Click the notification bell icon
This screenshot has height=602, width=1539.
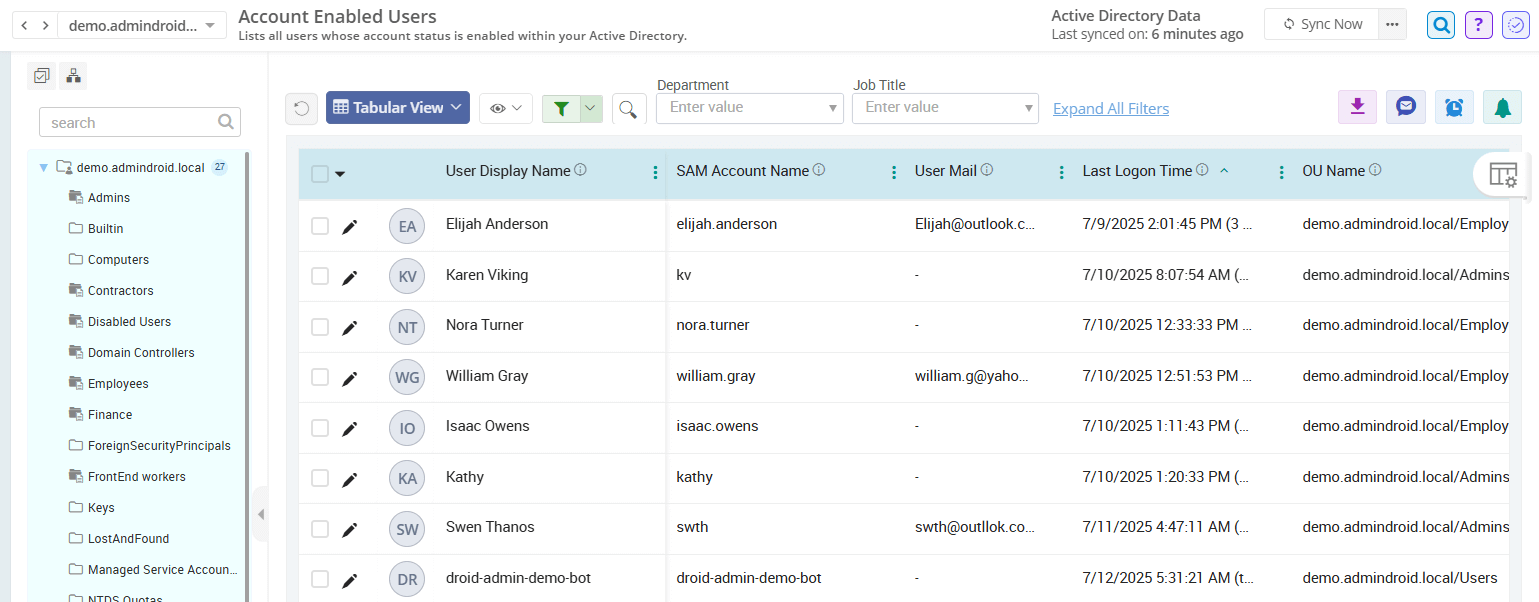(x=1502, y=106)
